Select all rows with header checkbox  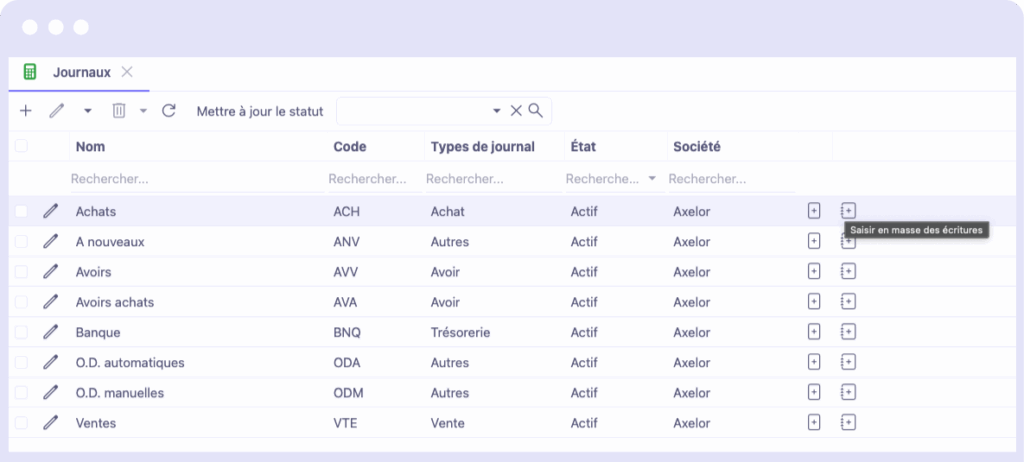(22, 146)
